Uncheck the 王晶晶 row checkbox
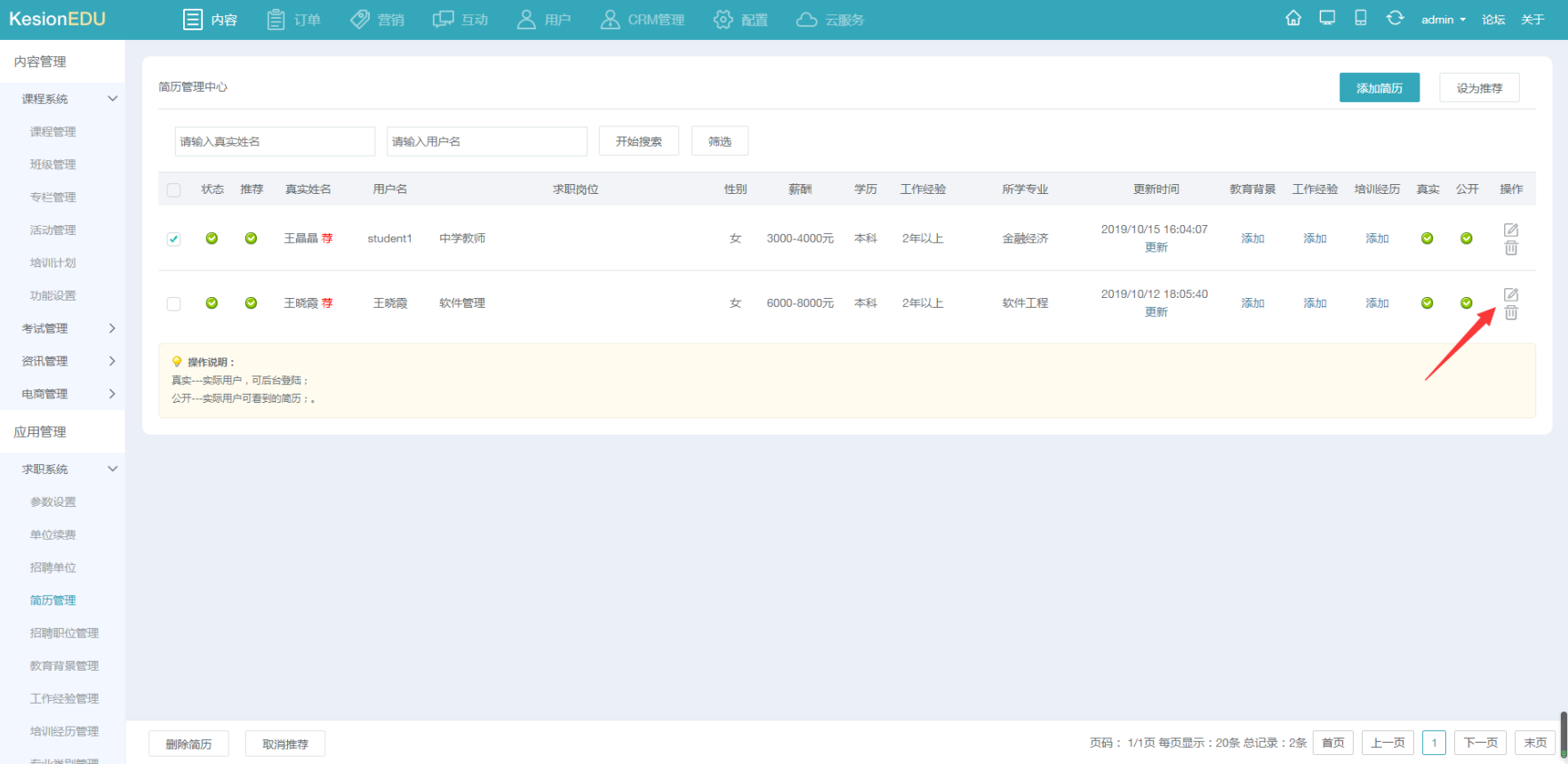Viewport: 1568px width, 764px height. 173,238
